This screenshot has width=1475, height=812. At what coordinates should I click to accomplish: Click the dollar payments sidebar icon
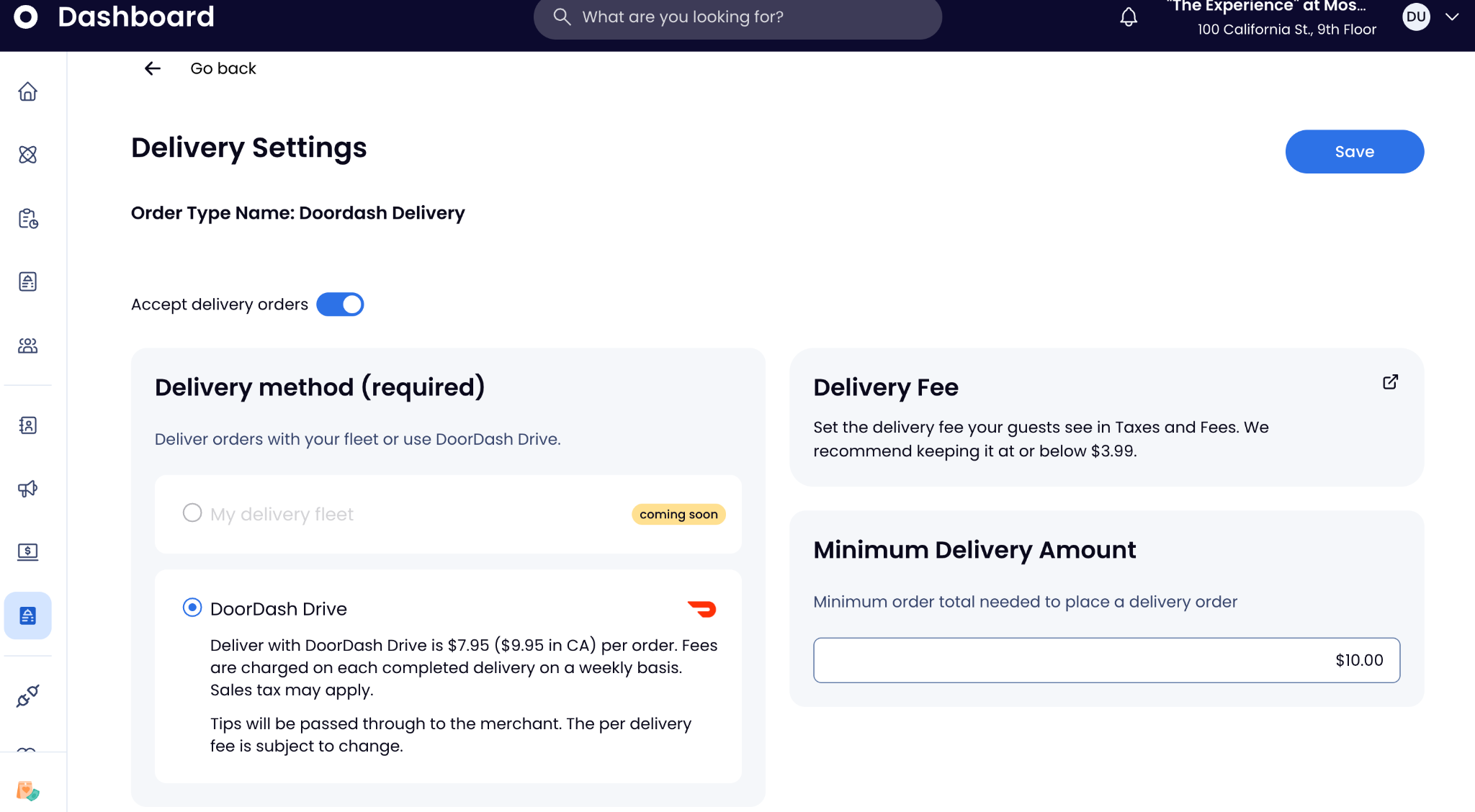27,551
